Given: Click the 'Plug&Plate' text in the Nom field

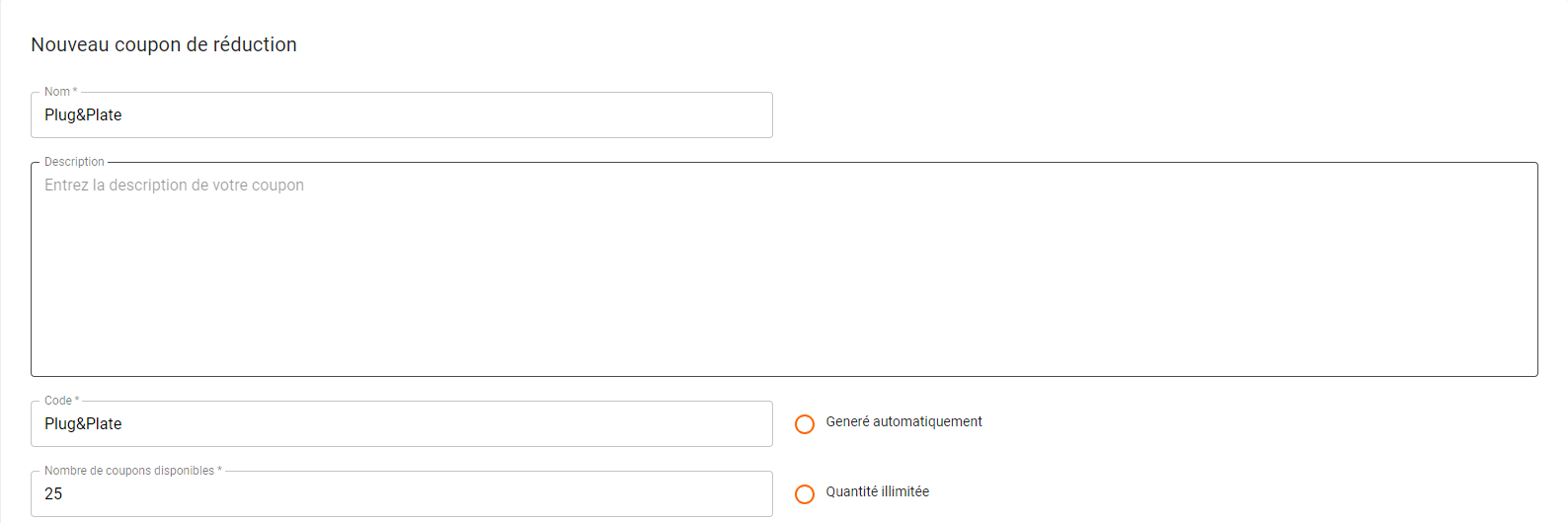Looking at the screenshot, I should (x=83, y=115).
